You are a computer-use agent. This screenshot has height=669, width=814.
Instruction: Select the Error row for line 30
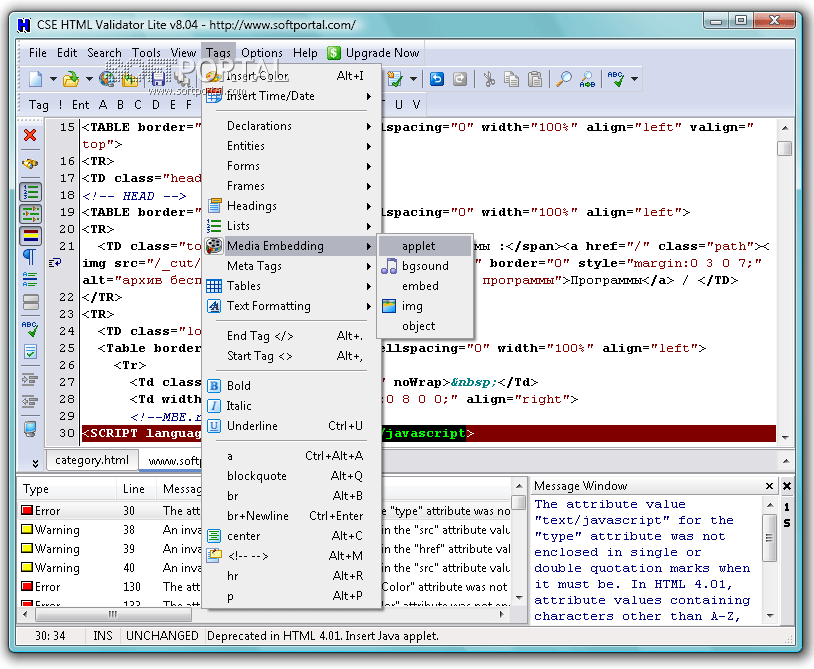point(265,511)
